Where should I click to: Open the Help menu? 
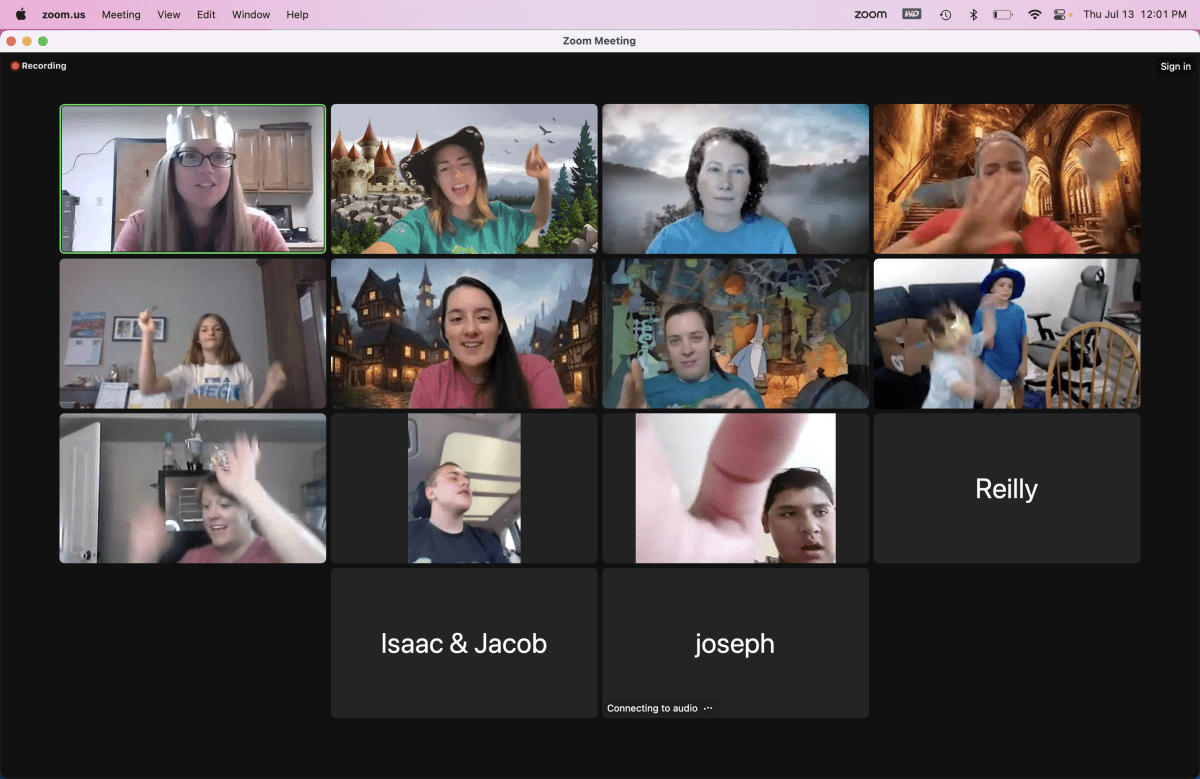coord(297,15)
